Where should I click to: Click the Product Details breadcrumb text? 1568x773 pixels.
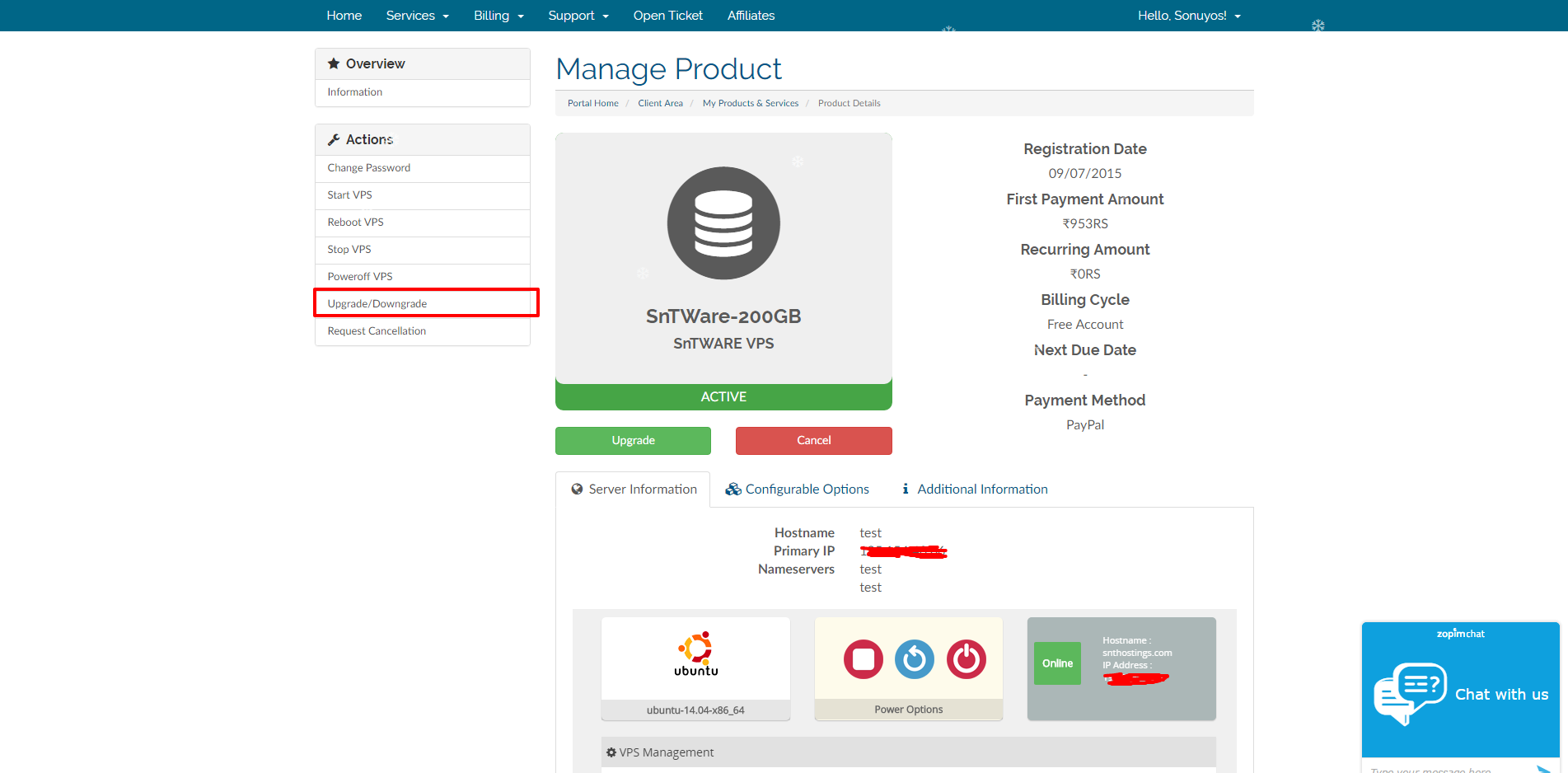point(849,103)
